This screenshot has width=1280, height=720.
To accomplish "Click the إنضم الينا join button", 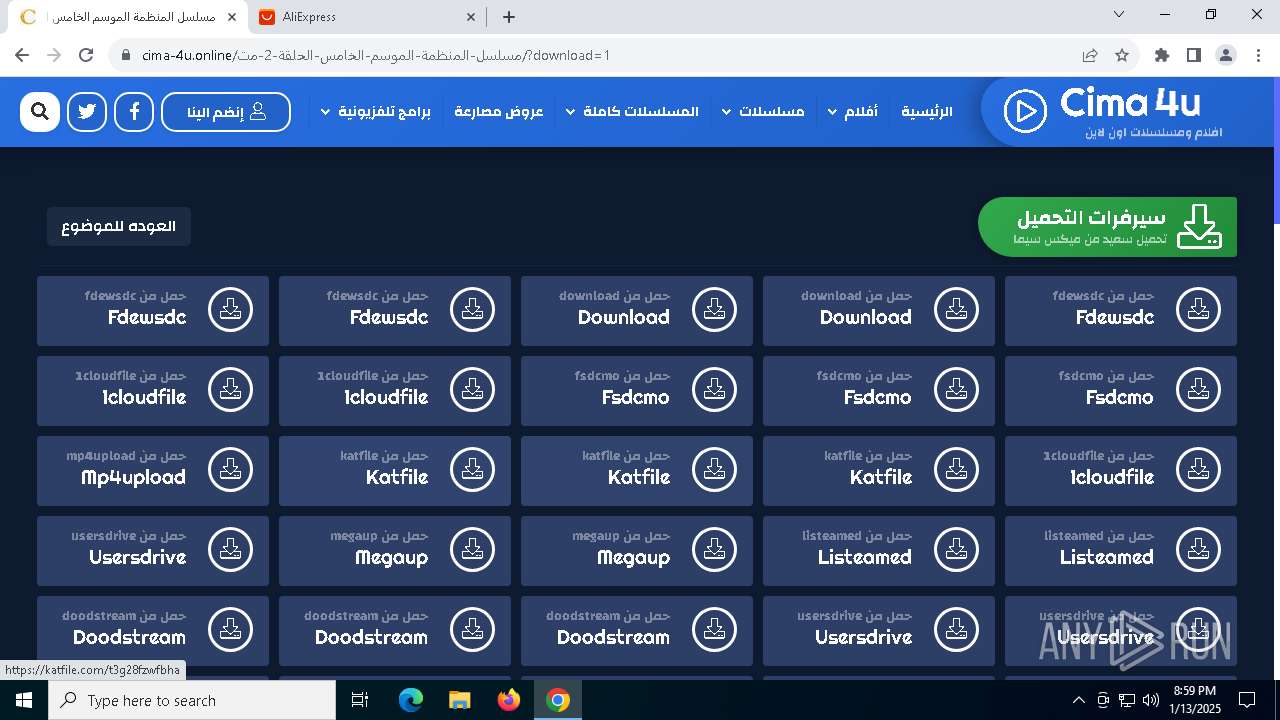I will [x=226, y=112].
